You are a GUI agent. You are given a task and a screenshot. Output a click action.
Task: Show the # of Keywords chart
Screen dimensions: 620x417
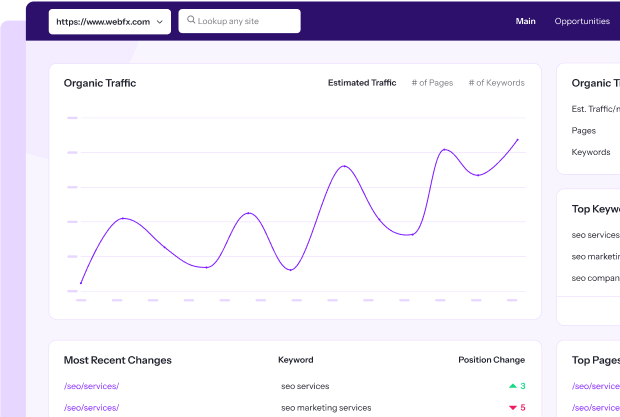496,83
